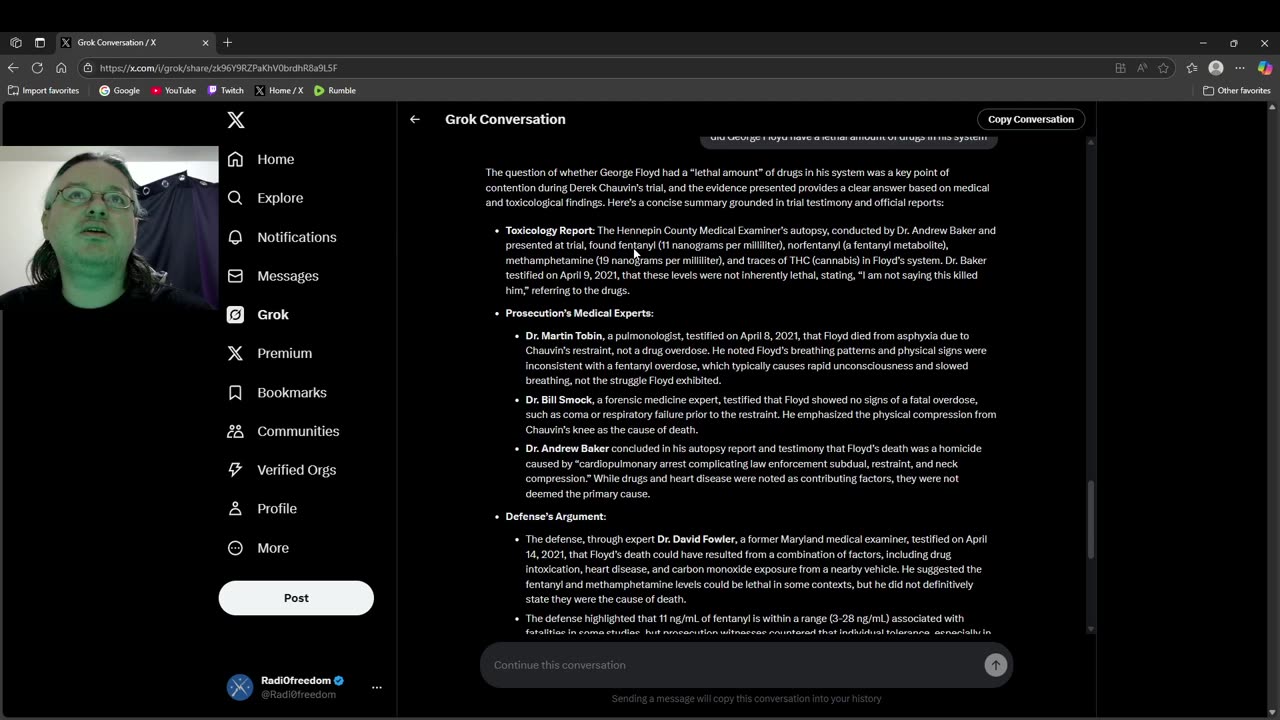This screenshot has width=1280, height=720.
Task: Toggle read aloud icon in address bar
Action: pyautogui.click(x=1142, y=68)
